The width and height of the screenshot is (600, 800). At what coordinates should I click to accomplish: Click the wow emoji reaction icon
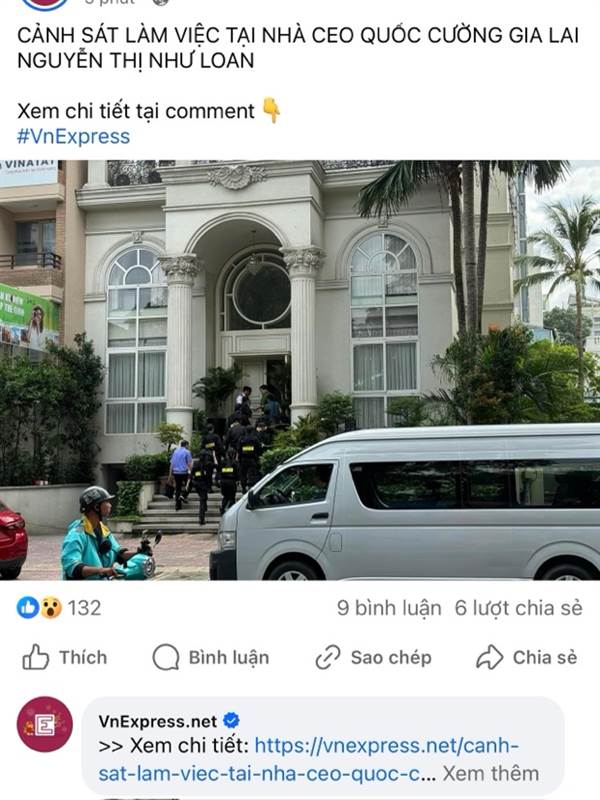51,608
